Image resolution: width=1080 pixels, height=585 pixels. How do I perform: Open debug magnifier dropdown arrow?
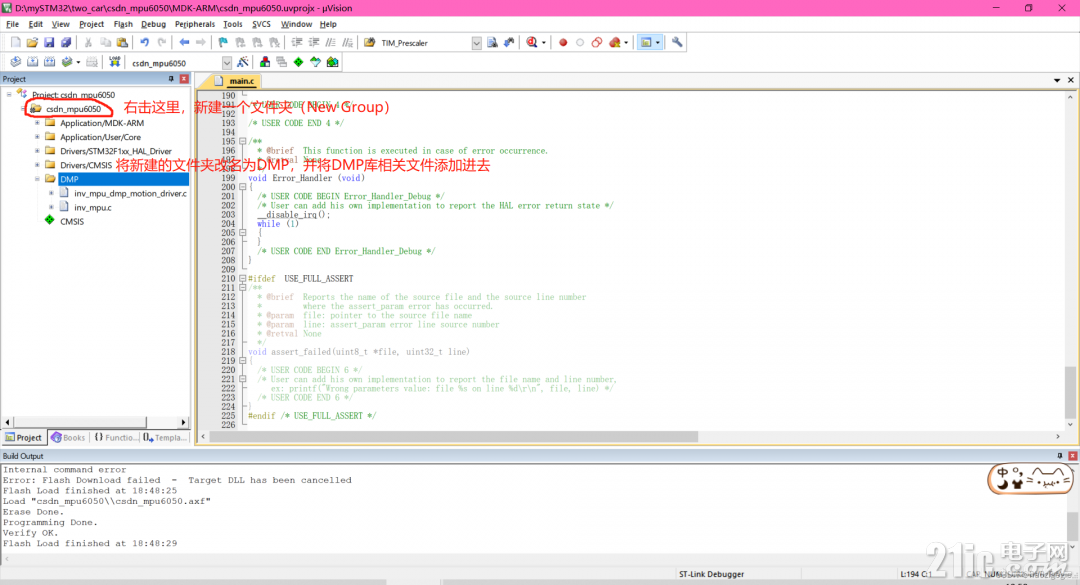(544, 43)
